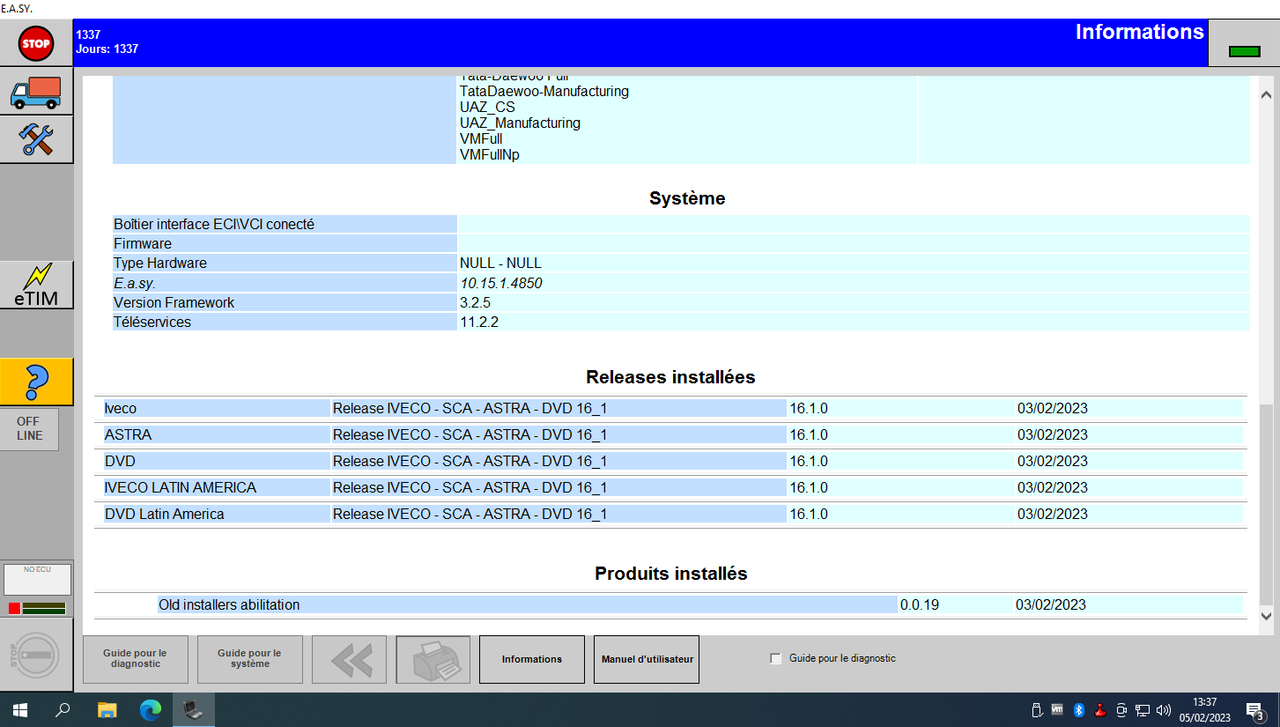
Task: Click the printer icon button
Action: pos(433,659)
